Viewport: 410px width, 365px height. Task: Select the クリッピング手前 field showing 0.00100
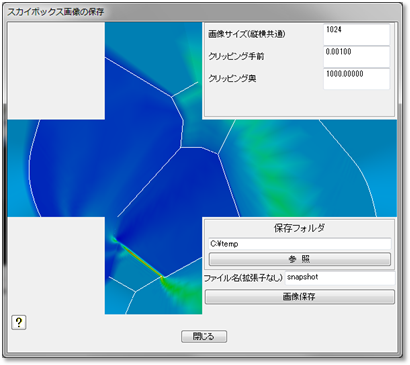click(x=356, y=57)
